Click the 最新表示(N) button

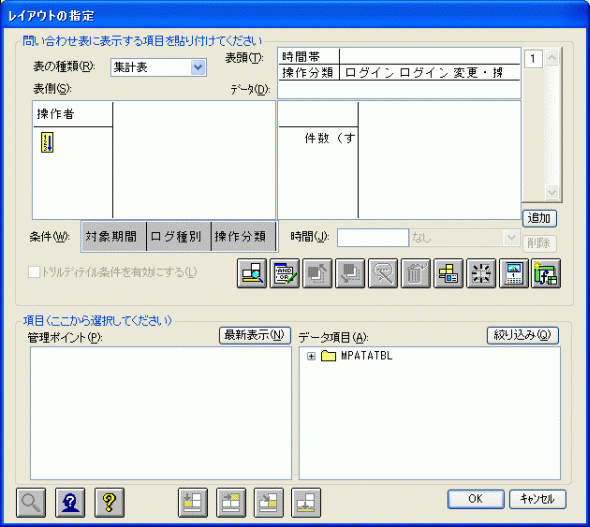point(255,335)
